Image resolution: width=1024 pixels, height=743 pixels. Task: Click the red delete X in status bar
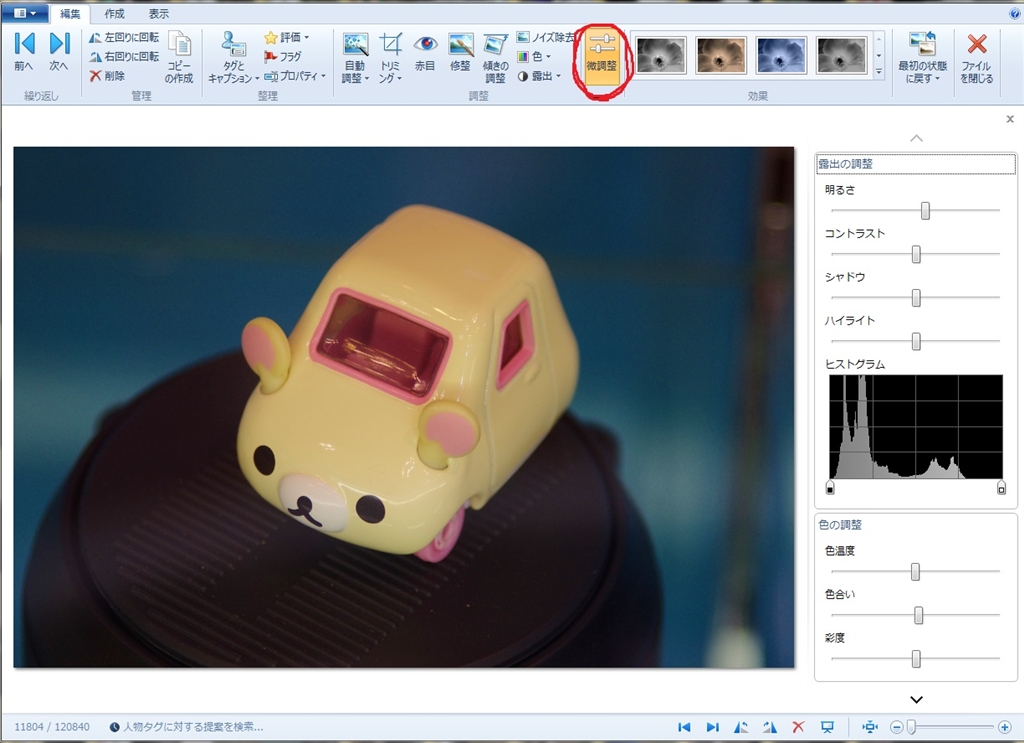[x=798, y=727]
